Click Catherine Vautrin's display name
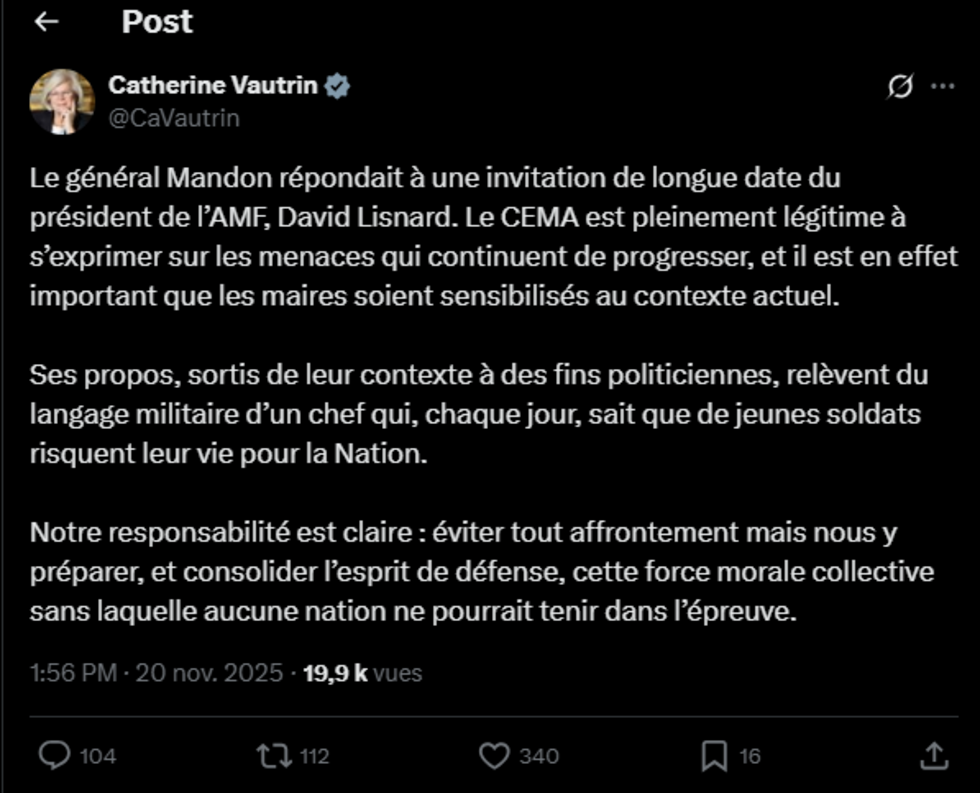This screenshot has width=980, height=793. [212, 86]
